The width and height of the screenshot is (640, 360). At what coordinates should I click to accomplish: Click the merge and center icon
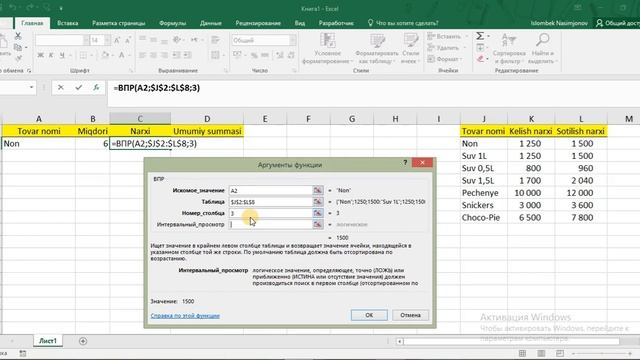[x=215, y=55]
